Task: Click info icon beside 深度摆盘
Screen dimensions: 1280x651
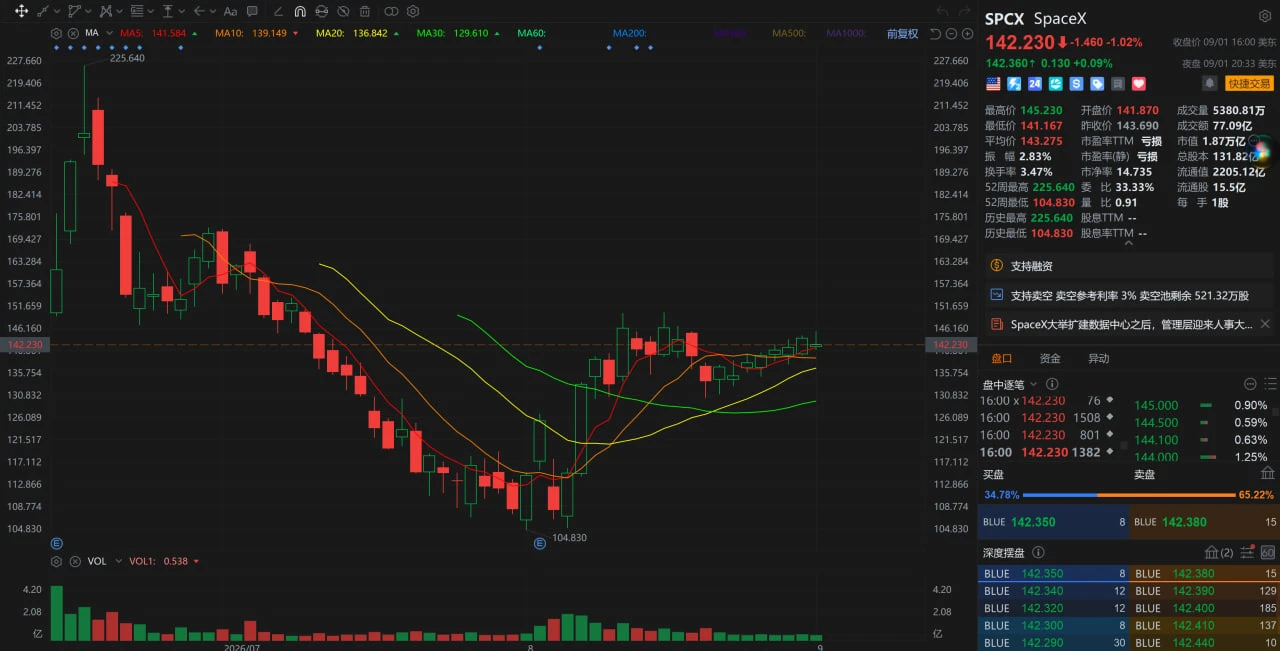Action: click(x=1038, y=552)
